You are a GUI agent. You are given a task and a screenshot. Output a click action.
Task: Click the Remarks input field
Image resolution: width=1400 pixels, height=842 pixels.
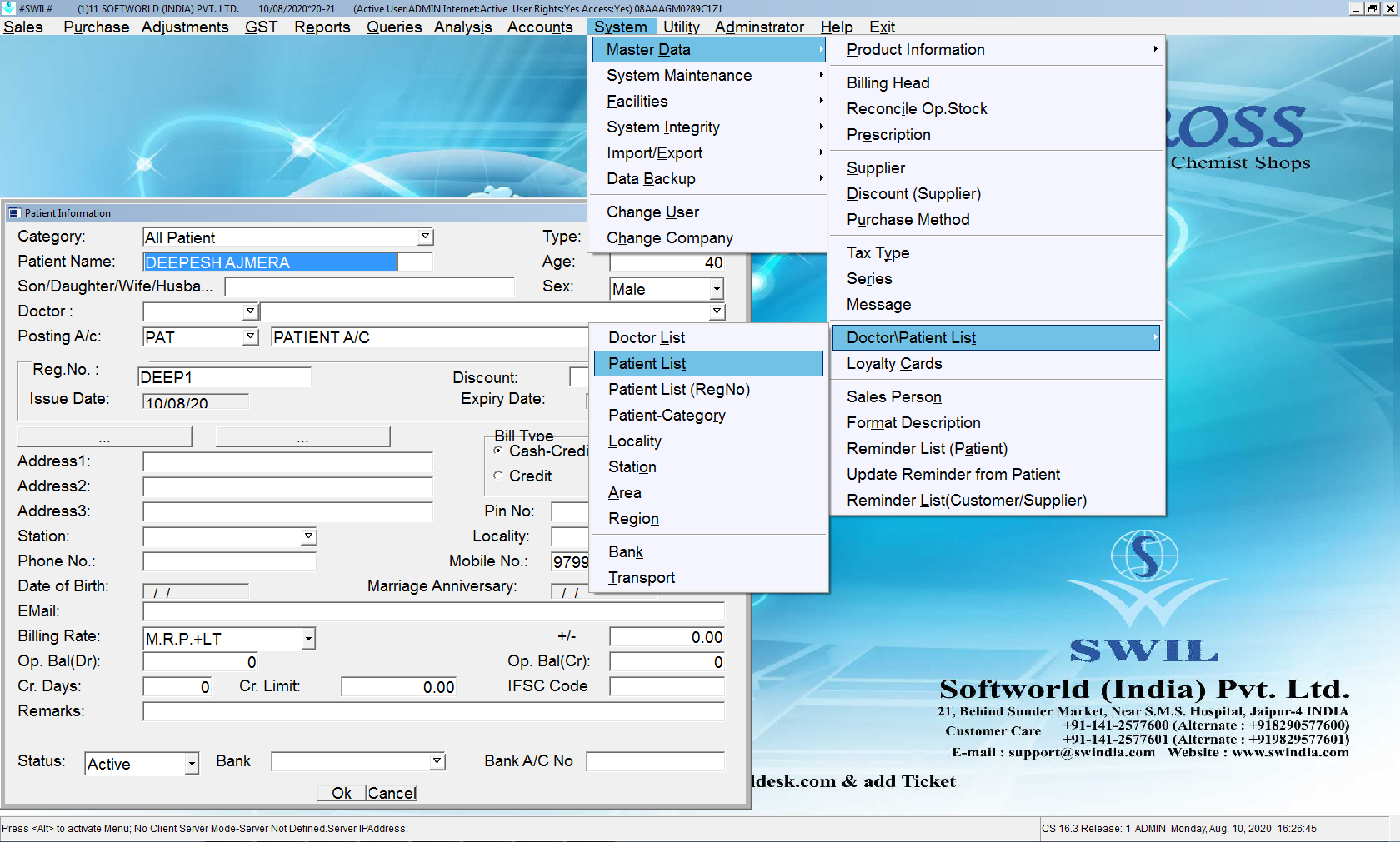[433, 711]
